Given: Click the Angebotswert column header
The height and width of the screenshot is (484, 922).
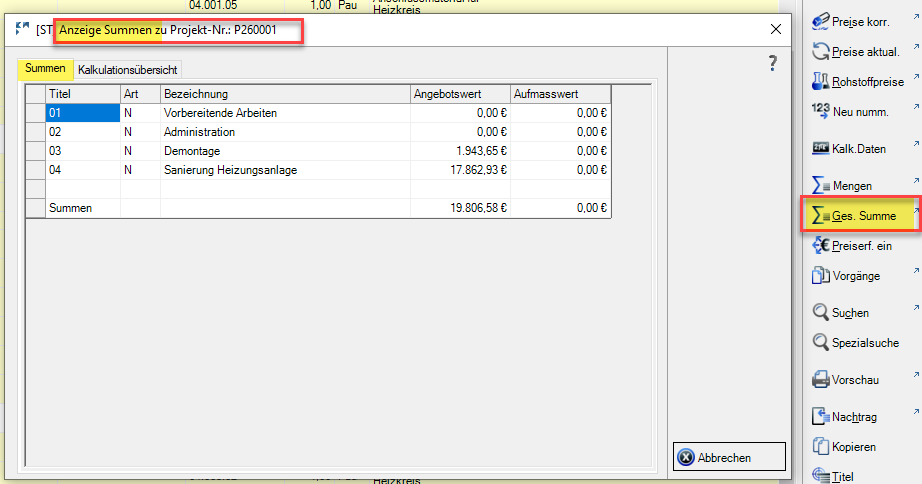Looking at the screenshot, I should click(x=459, y=94).
